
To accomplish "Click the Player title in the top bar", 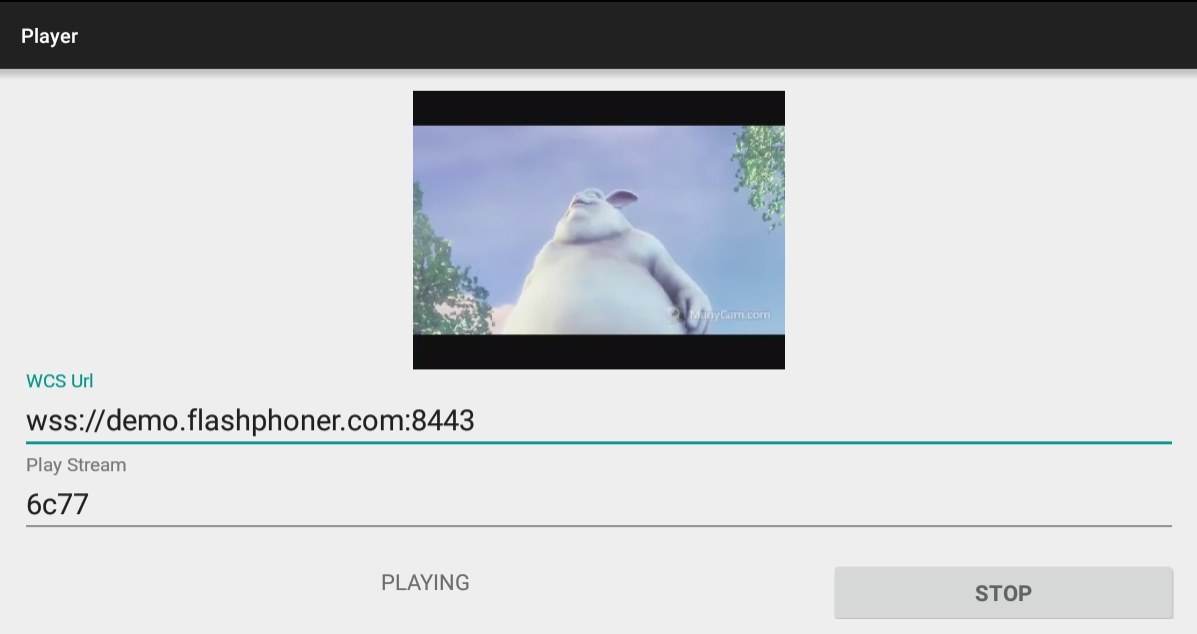I will [x=50, y=36].
